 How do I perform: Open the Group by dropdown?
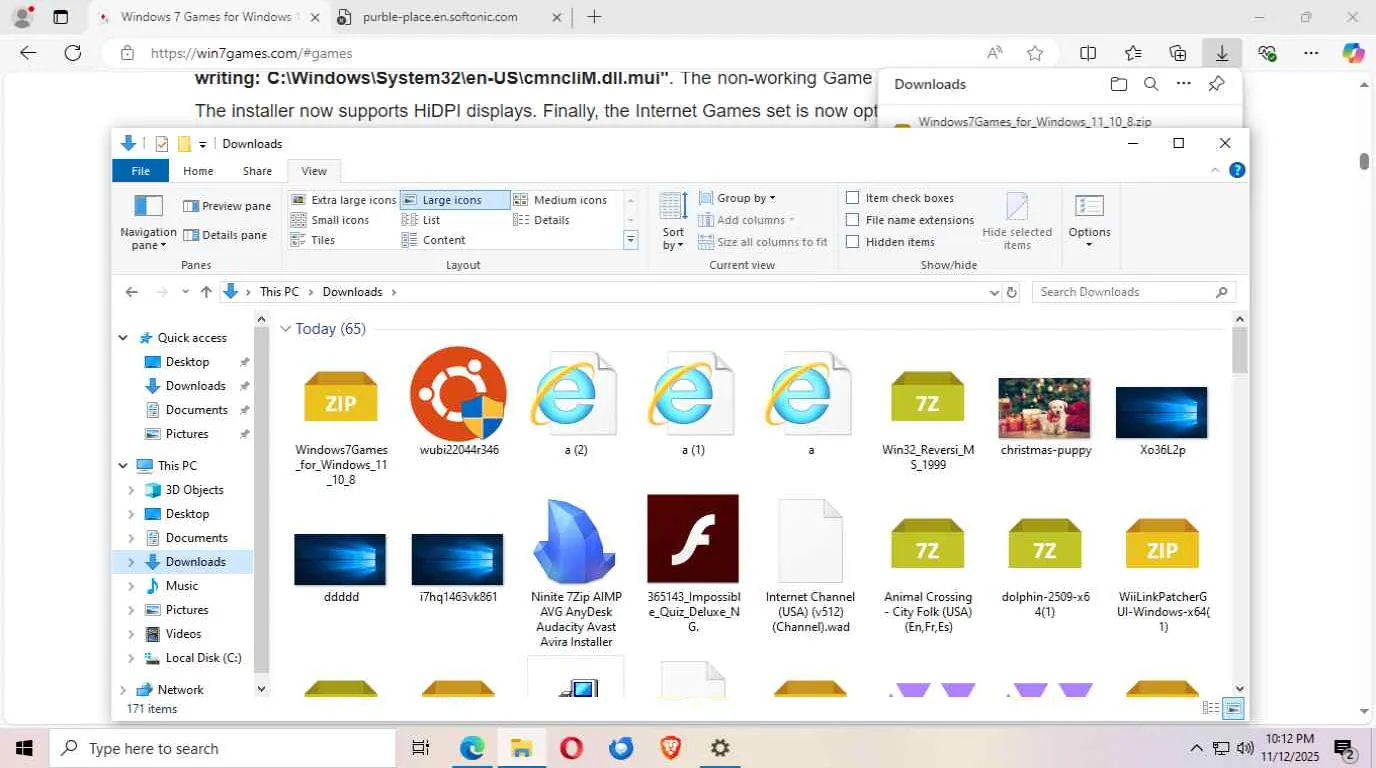737,198
